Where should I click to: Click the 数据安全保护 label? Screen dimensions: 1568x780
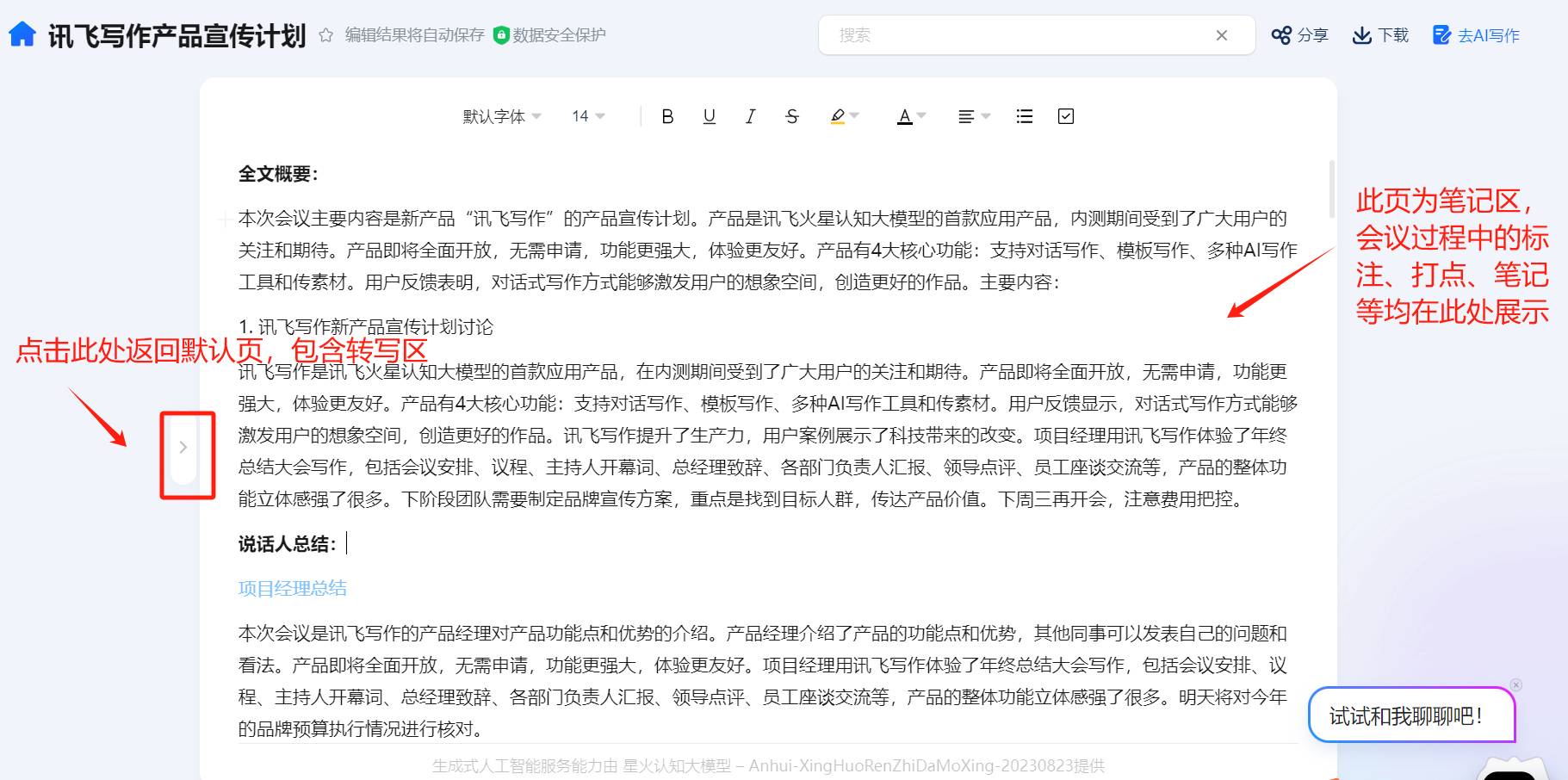[x=560, y=35]
